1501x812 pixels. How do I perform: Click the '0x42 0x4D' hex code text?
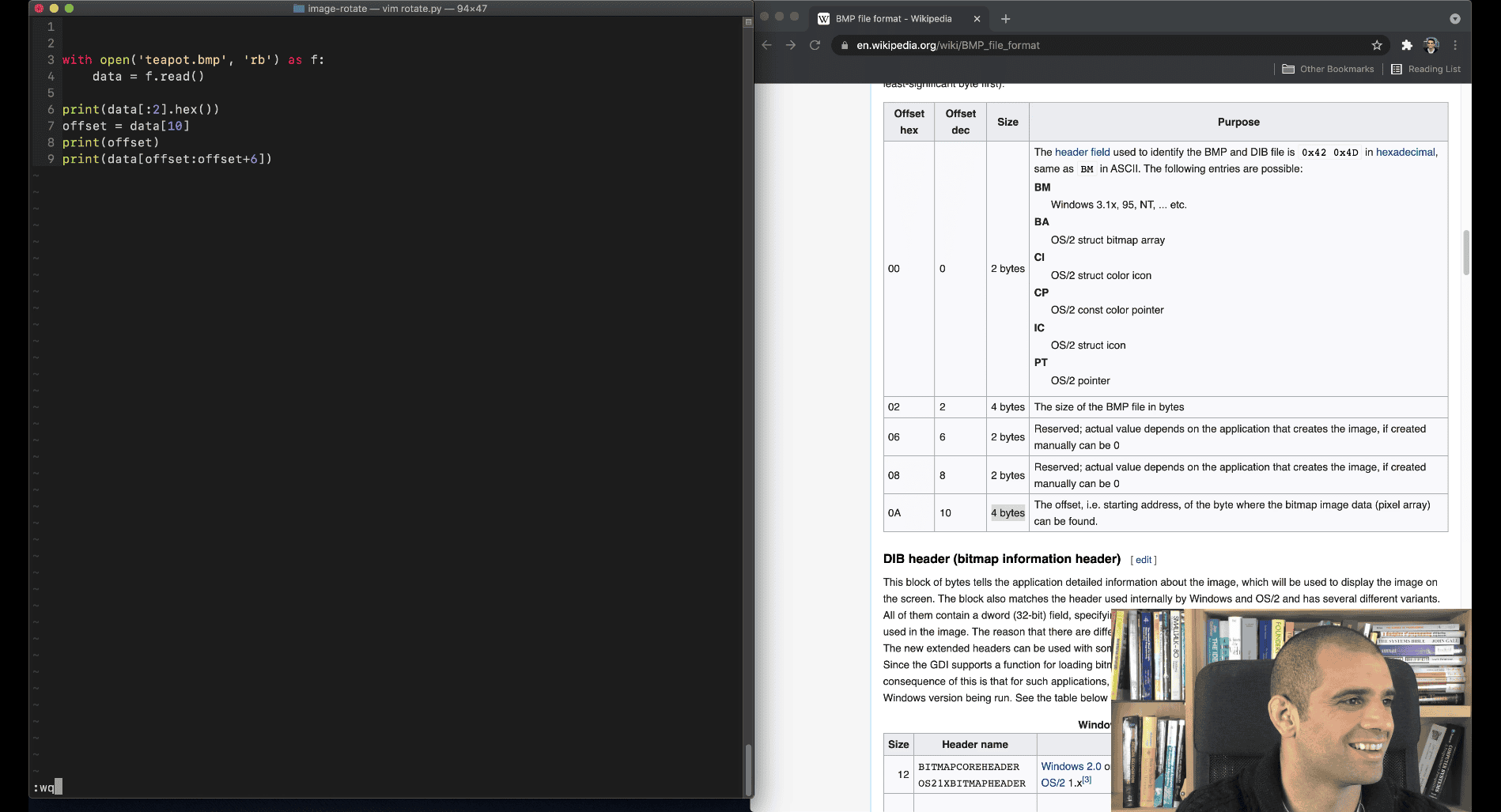tap(1329, 153)
